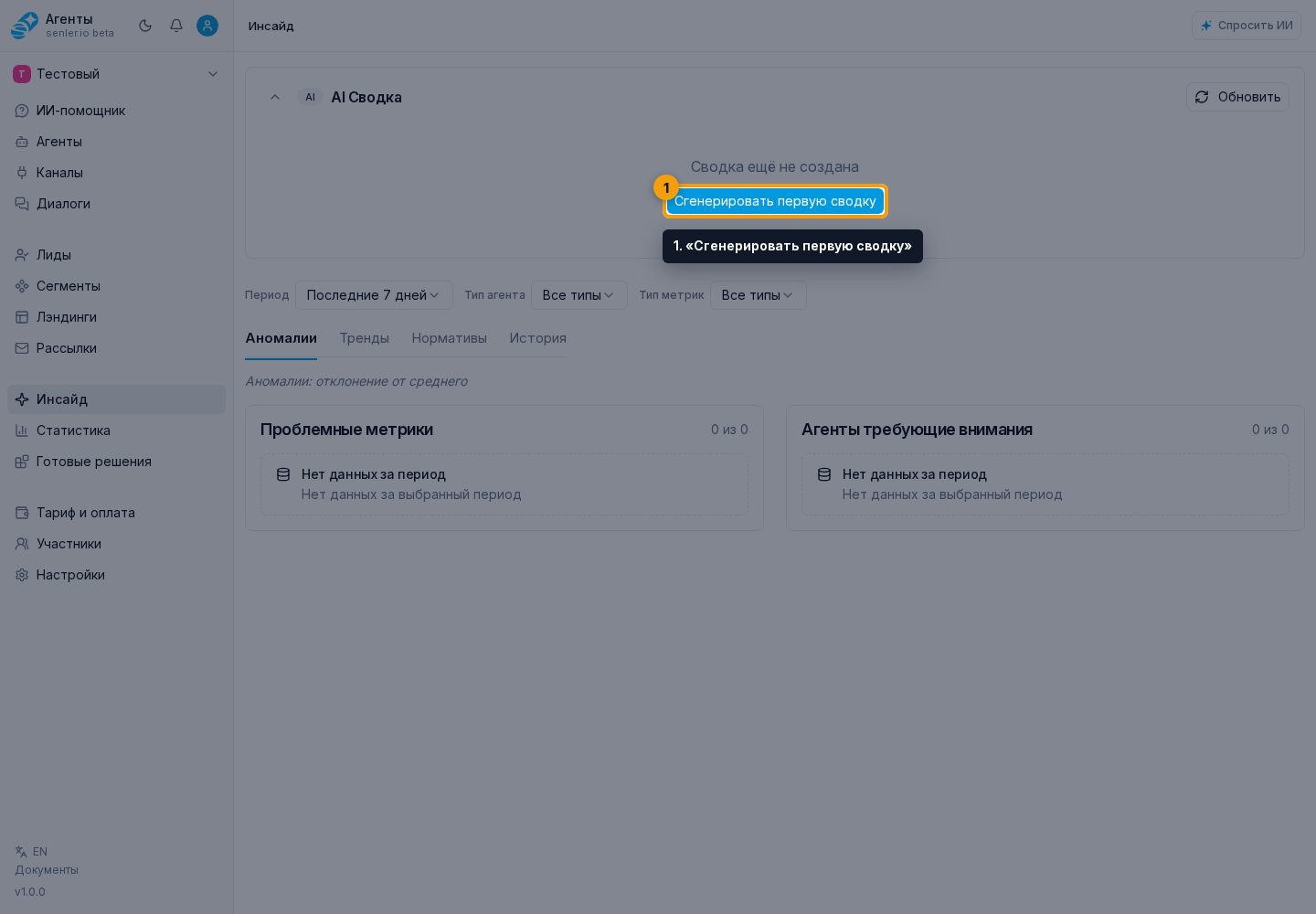The width and height of the screenshot is (1316, 914).
Task: Expand the Тестовый workspace dropdown
Action: tap(116, 74)
